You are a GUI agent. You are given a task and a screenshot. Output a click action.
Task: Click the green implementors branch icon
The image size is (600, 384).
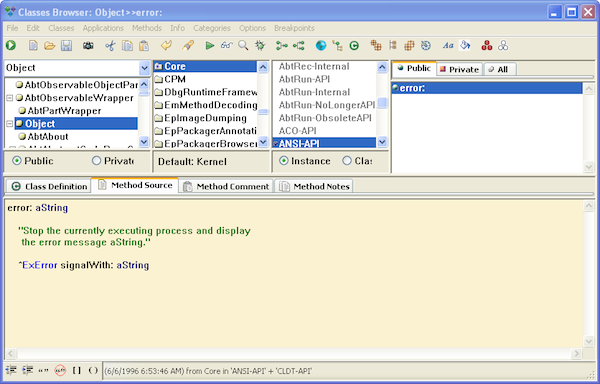(298, 46)
